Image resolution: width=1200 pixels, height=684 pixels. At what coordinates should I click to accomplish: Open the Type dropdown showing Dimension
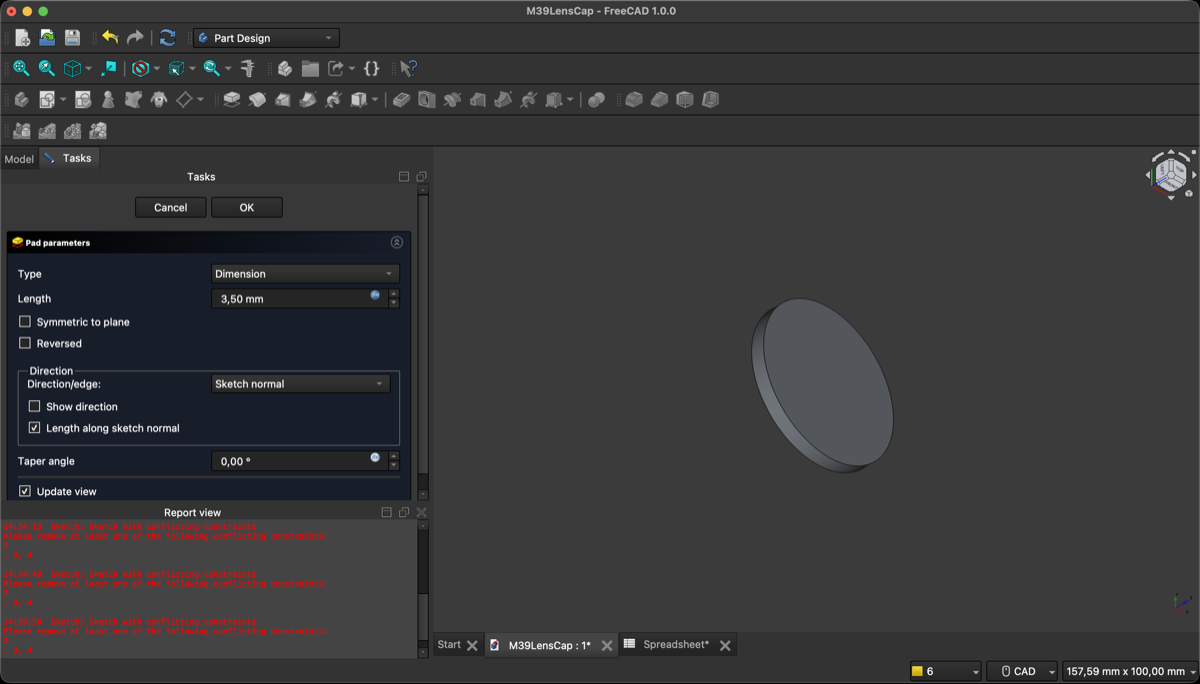tap(304, 273)
